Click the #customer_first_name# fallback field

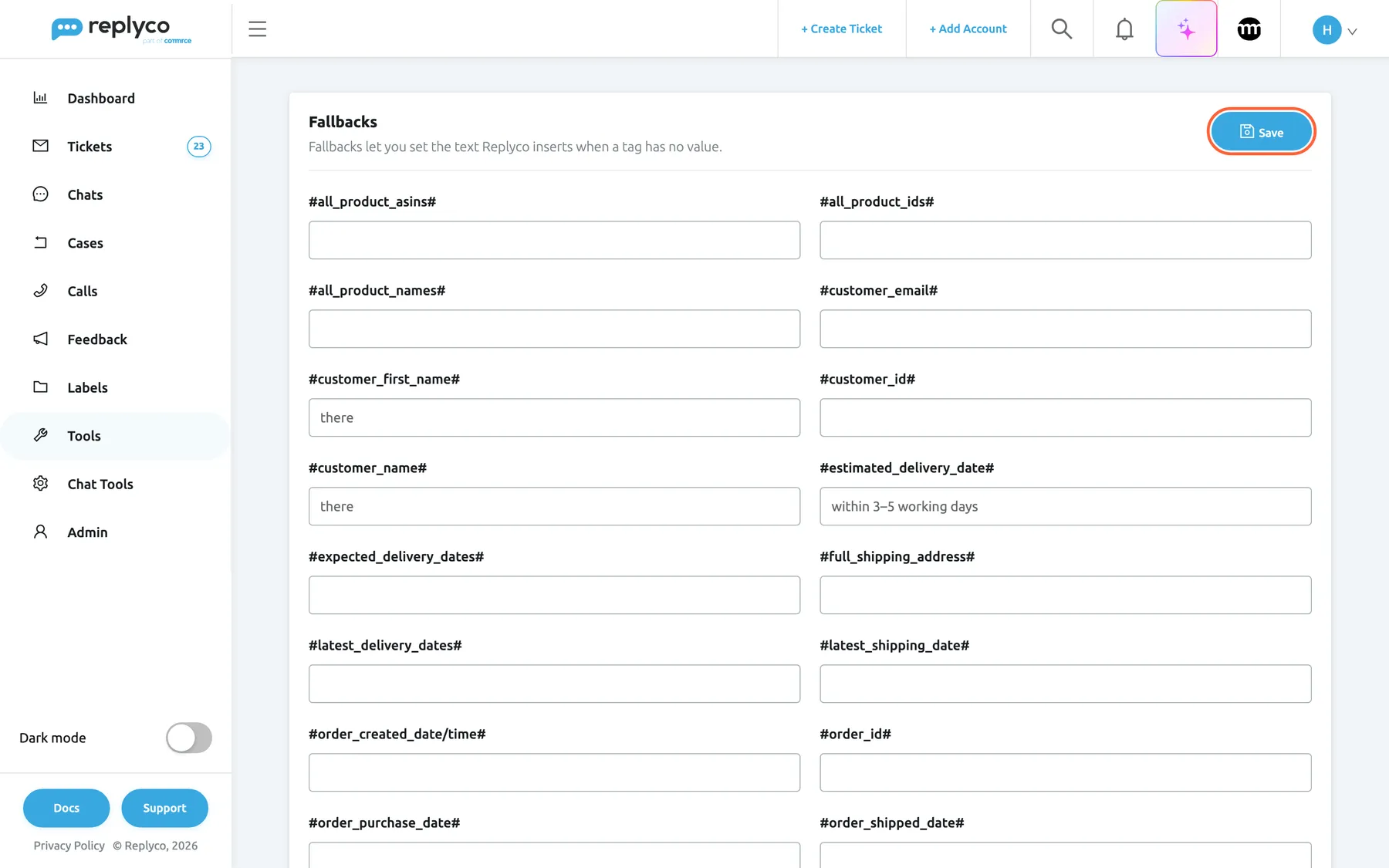(554, 417)
